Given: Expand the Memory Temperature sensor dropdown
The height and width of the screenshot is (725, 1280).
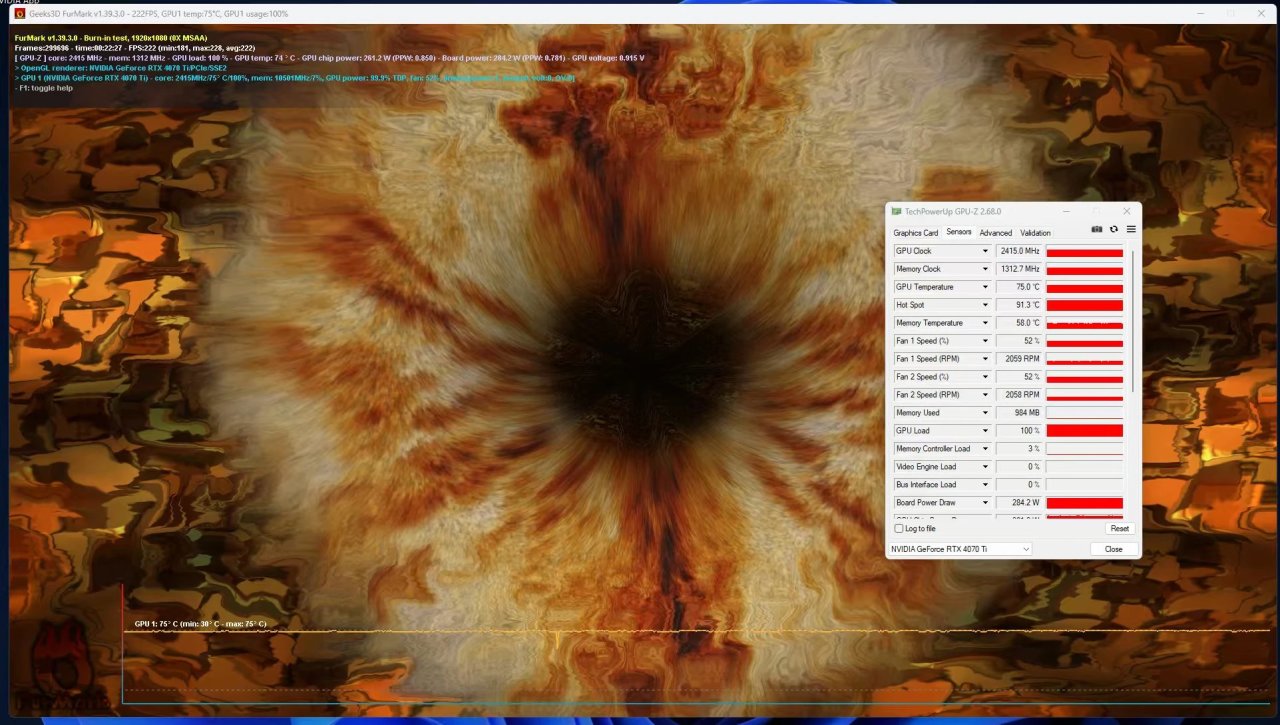Looking at the screenshot, I should pyautogui.click(x=985, y=323).
